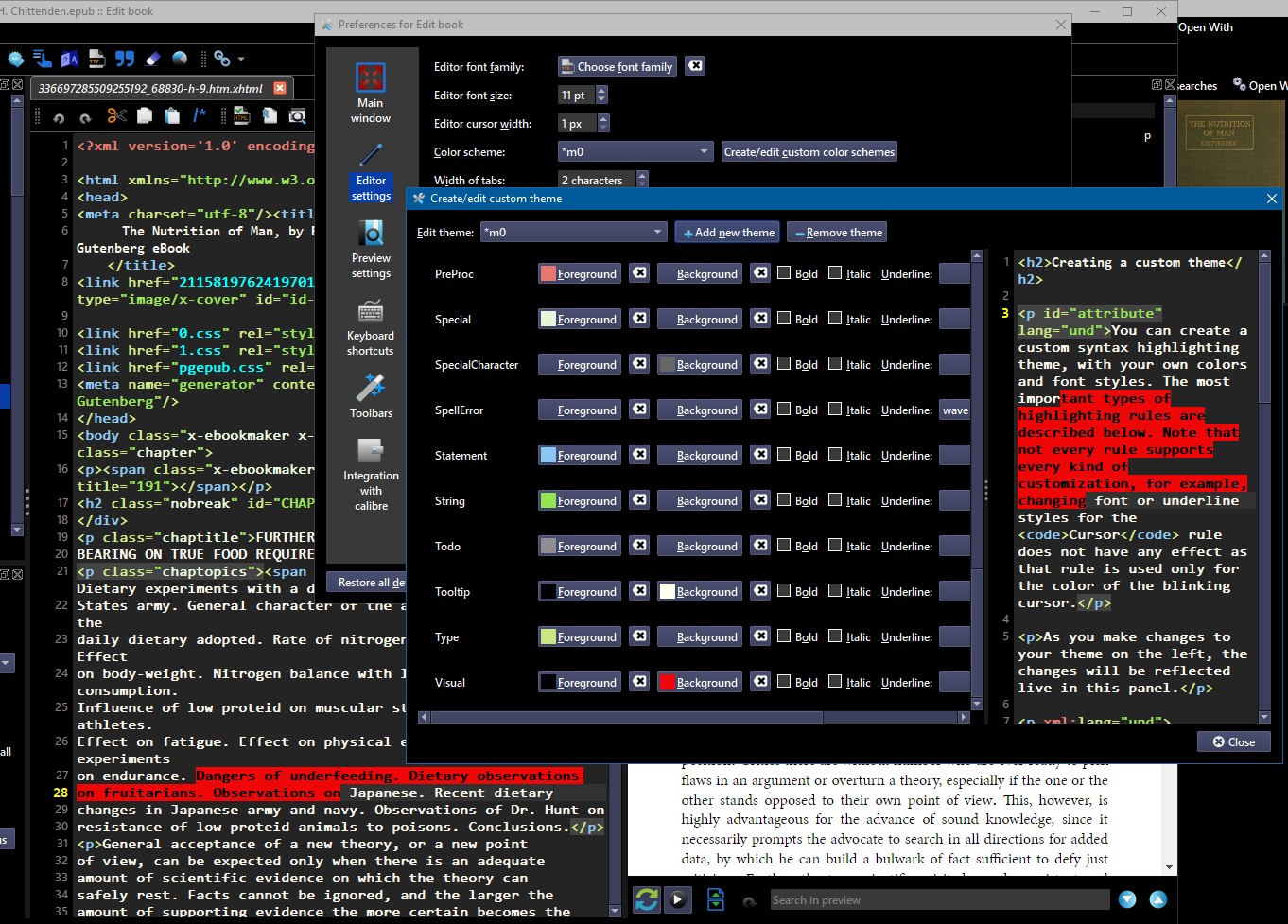Click the scissors cut icon

click(116, 115)
